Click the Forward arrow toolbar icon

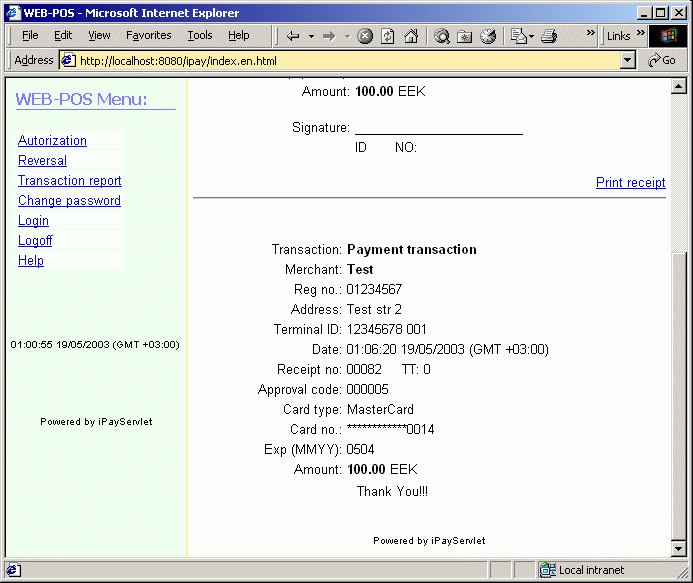(x=329, y=36)
